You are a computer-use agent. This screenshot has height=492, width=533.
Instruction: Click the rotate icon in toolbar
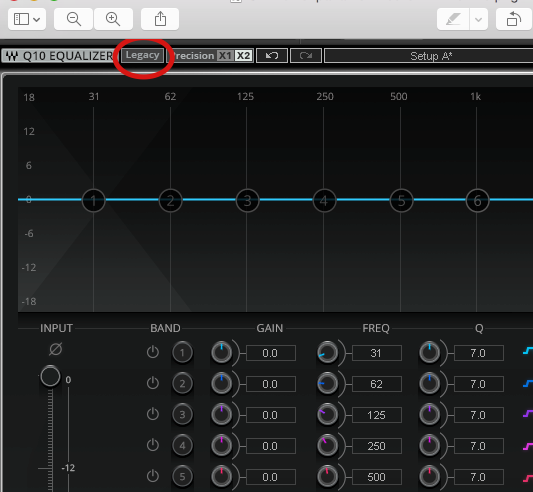coord(514,19)
